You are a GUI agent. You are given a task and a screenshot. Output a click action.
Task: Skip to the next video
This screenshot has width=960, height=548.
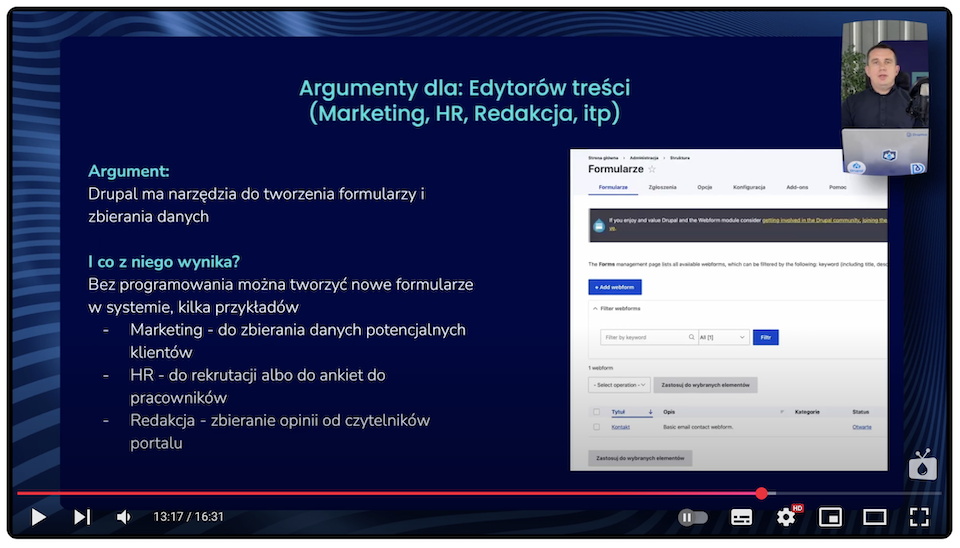(x=82, y=517)
